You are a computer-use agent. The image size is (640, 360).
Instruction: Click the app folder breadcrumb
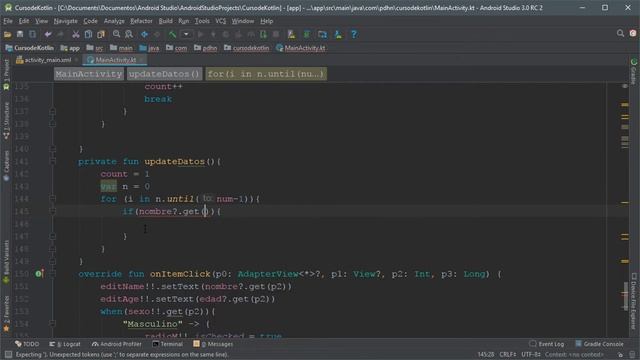[x=70, y=48]
